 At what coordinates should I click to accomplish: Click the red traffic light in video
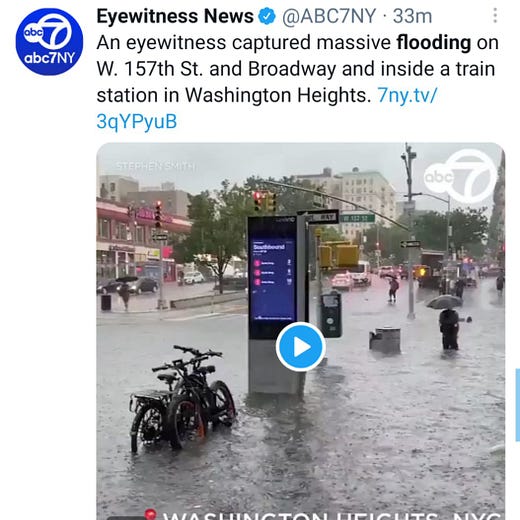click(258, 200)
